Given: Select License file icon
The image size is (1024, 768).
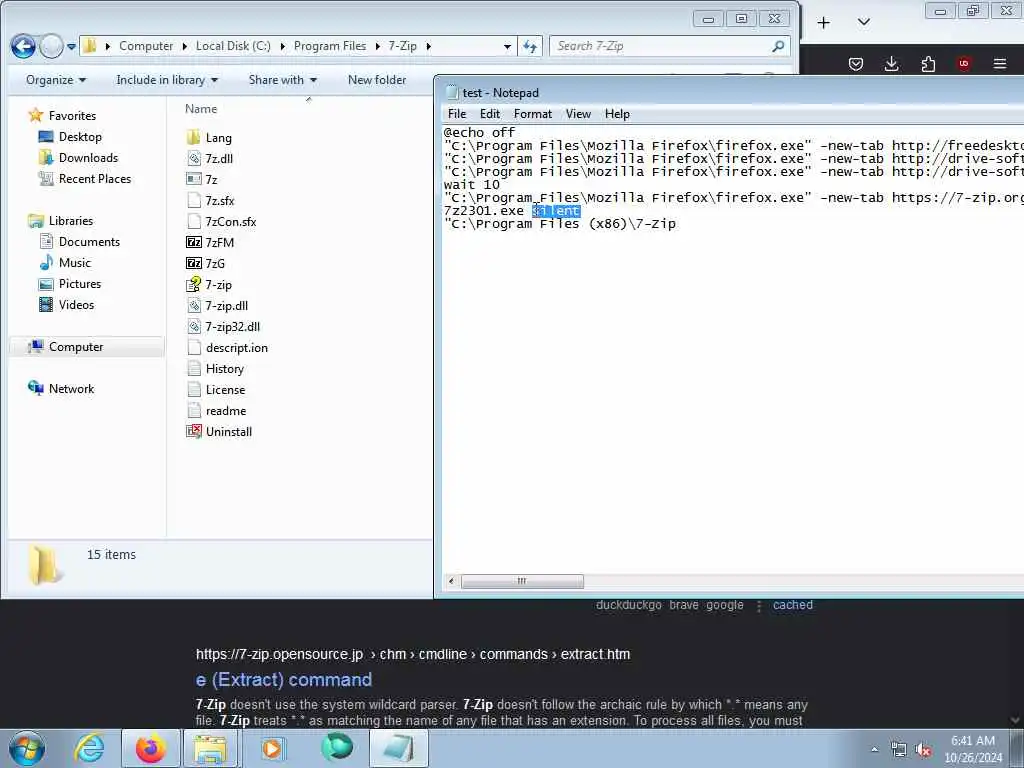Looking at the screenshot, I should pos(193,389).
